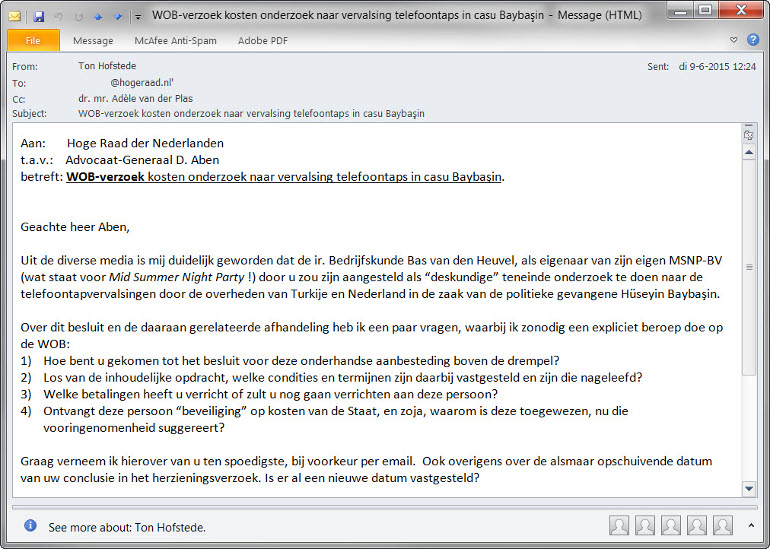Open the McAfee Anti-Spam tab
Viewport: 770px width, 550px height.
click(175, 41)
